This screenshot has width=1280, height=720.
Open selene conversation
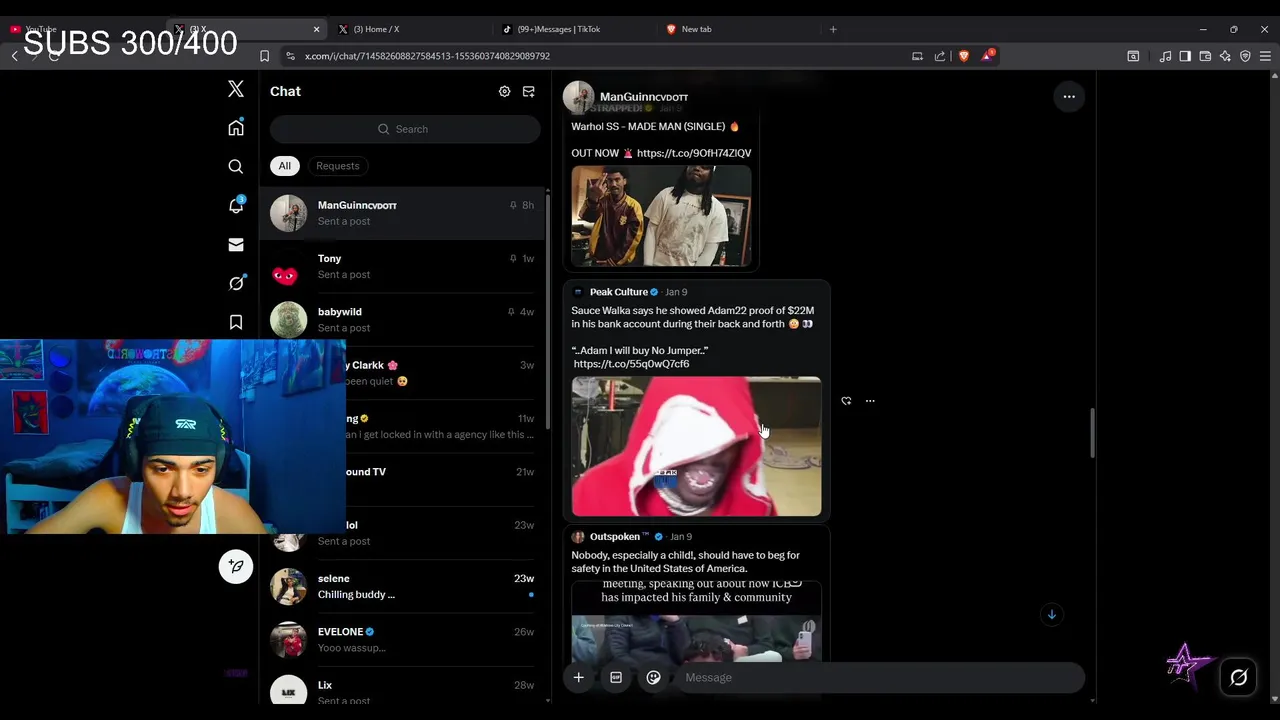[x=402, y=586]
